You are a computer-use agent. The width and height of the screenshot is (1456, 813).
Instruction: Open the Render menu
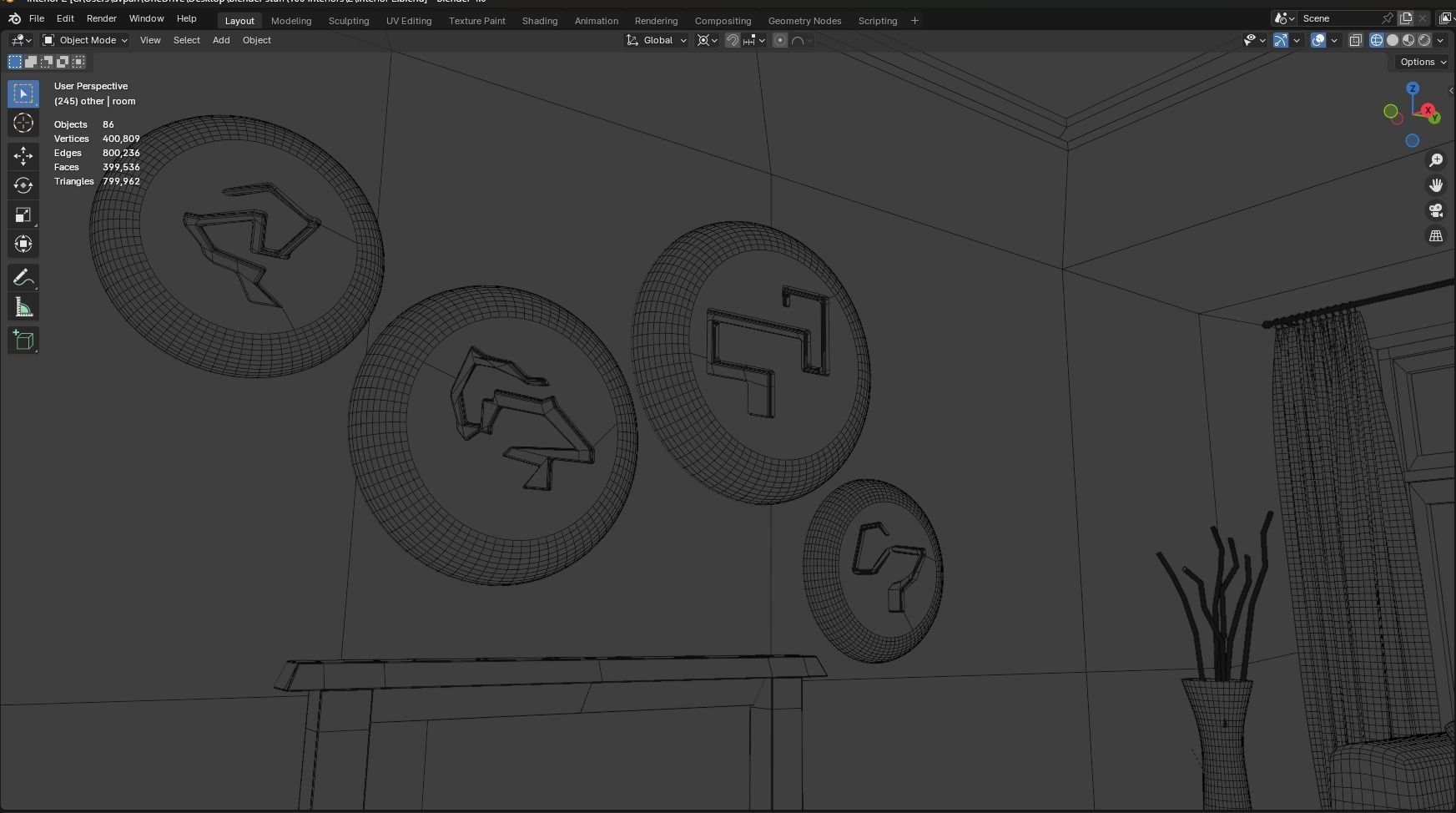point(102,18)
